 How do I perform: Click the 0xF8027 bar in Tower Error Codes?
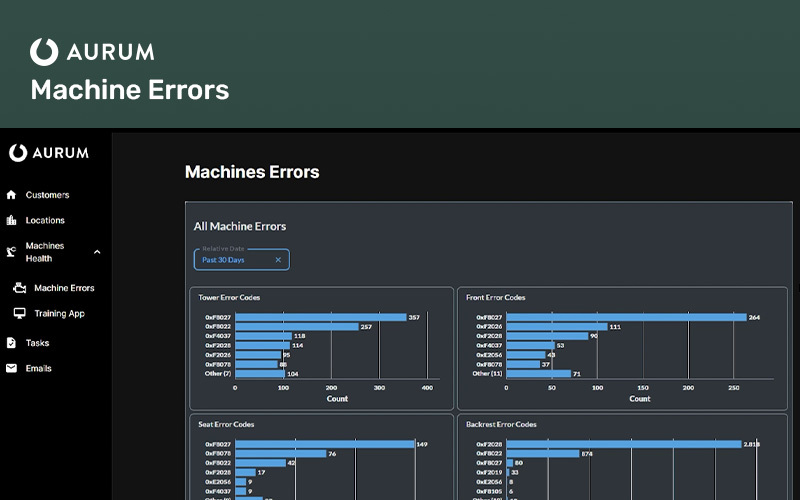tap(320, 317)
